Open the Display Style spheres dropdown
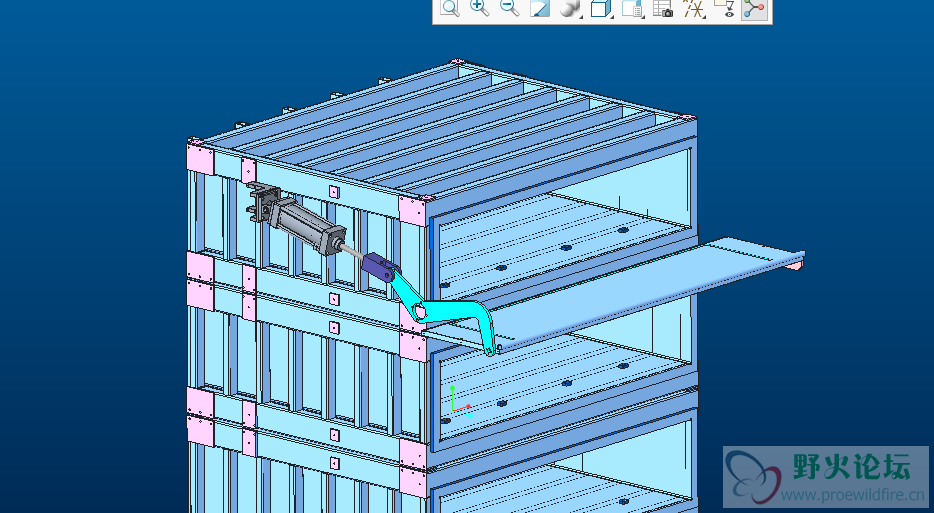This screenshot has height=513, width=934. pyautogui.click(x=571, y=8)
